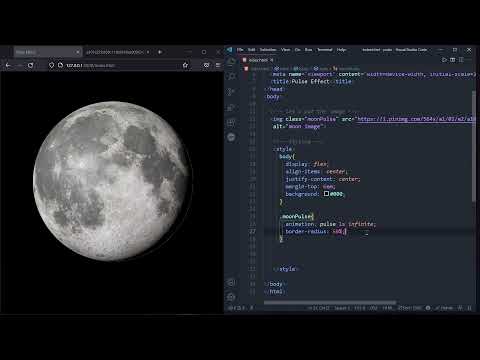Viewport: 480px width, 360px height.
Task: Click the editor vertical scrollbar
Action: [x=474, y=146]
